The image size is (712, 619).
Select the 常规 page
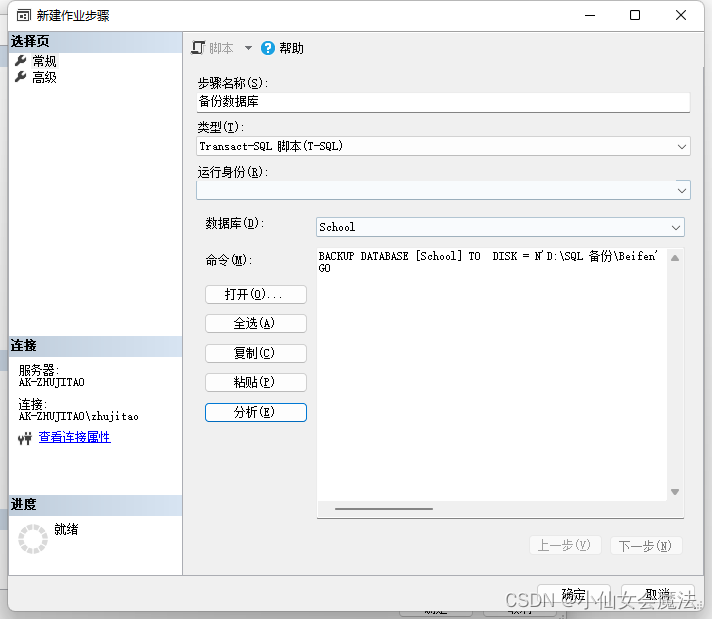tap(44, 60)
